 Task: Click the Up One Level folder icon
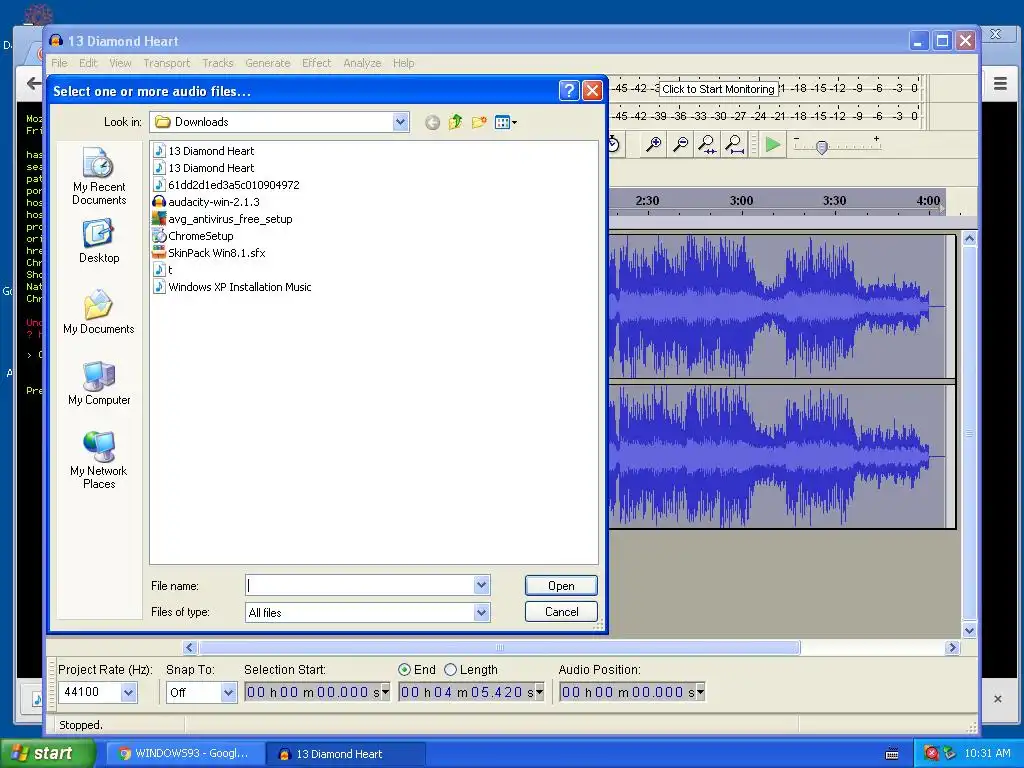click(455, 122)
